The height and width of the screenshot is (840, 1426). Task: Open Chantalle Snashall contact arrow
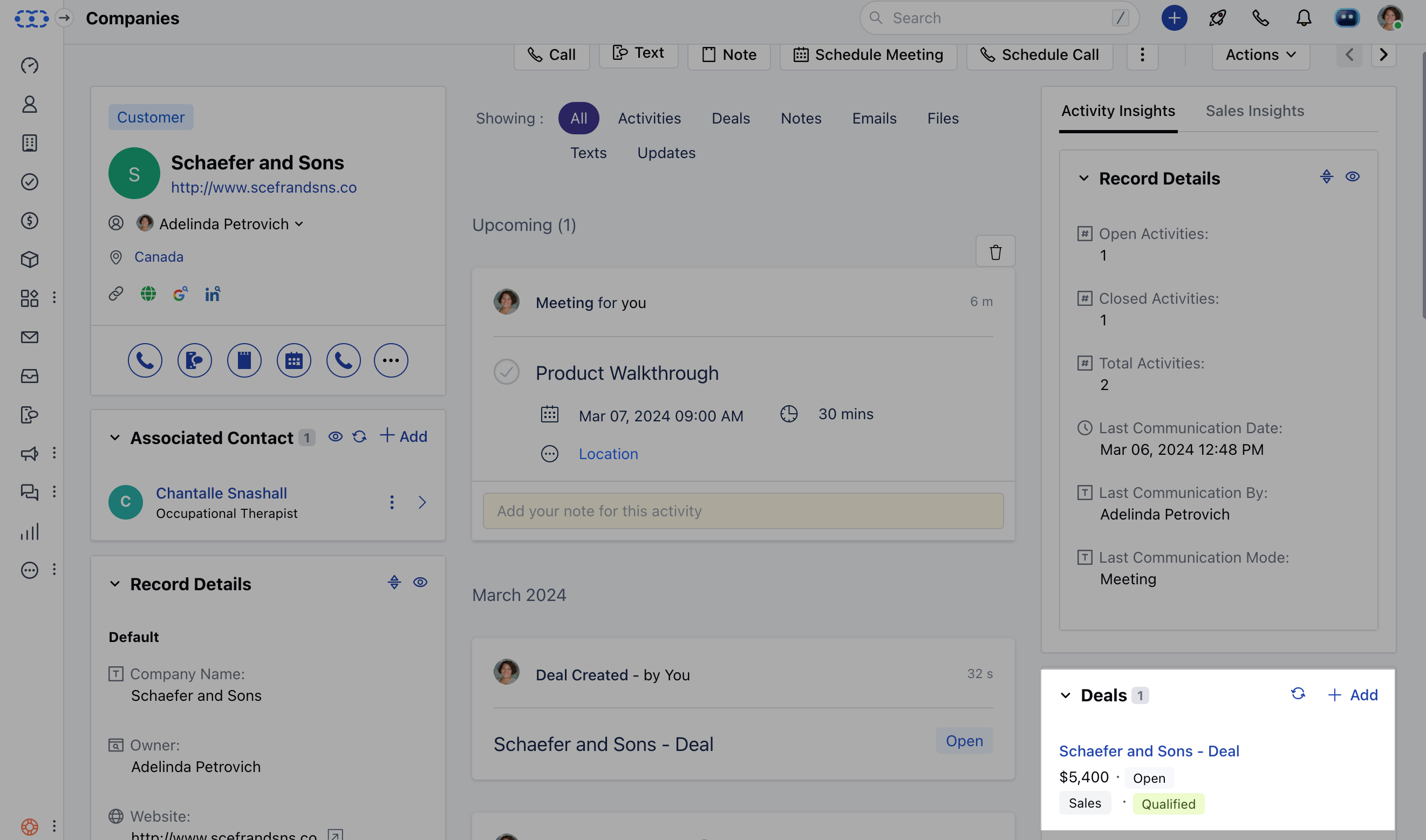click(422, 503)
